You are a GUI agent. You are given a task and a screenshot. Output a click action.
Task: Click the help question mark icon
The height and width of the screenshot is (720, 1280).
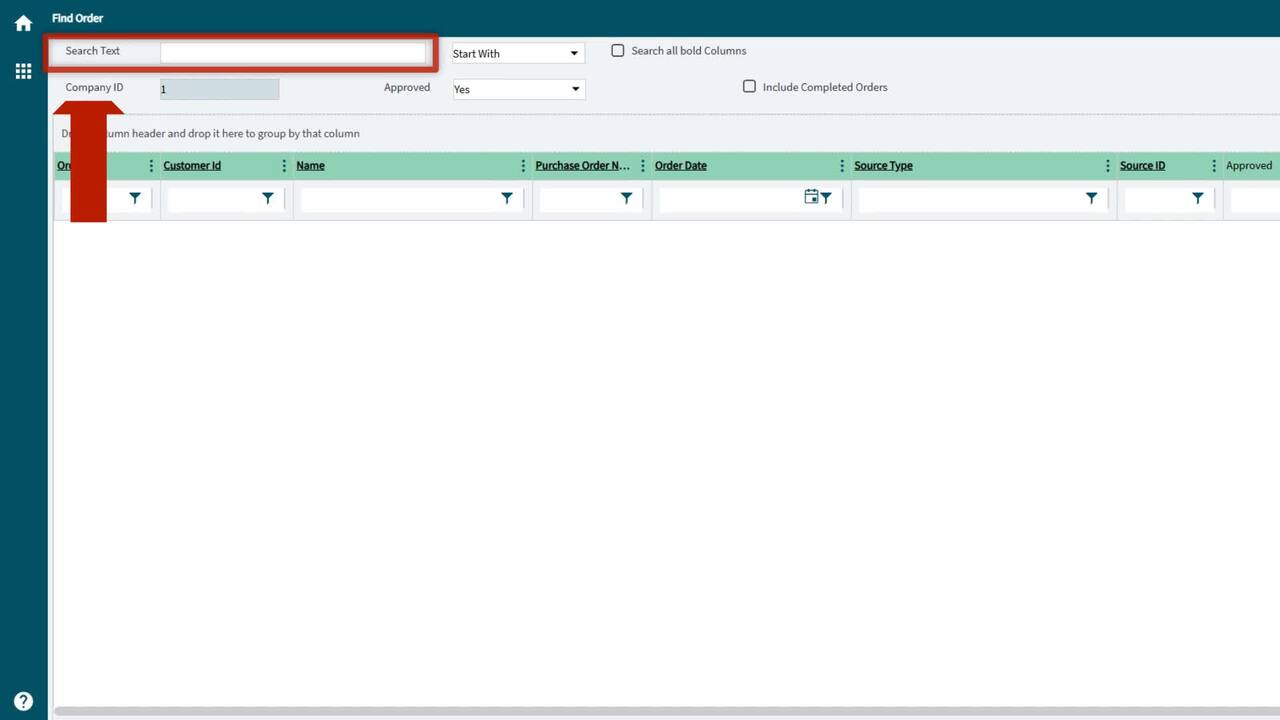[x=23, y=701]
